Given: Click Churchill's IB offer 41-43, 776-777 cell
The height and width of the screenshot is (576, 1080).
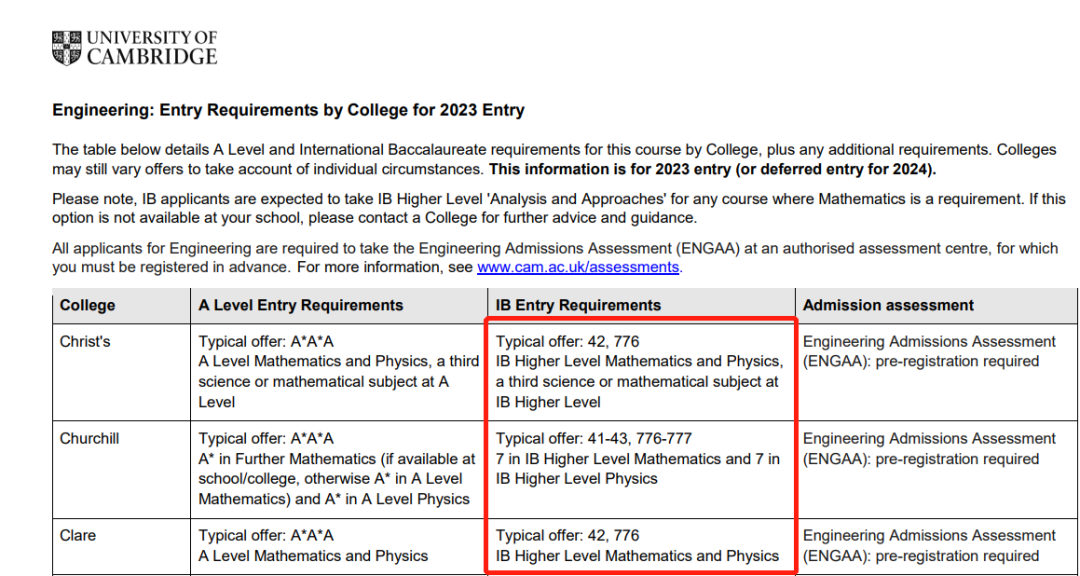Looking at the screenshot, I should click(641, 469).
